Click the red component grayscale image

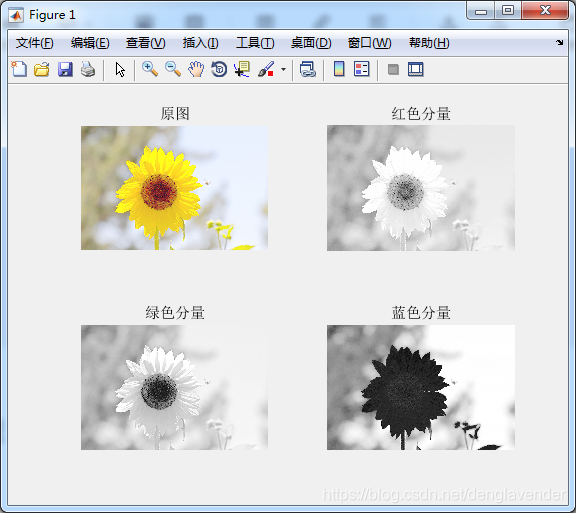tap(421, 188)
